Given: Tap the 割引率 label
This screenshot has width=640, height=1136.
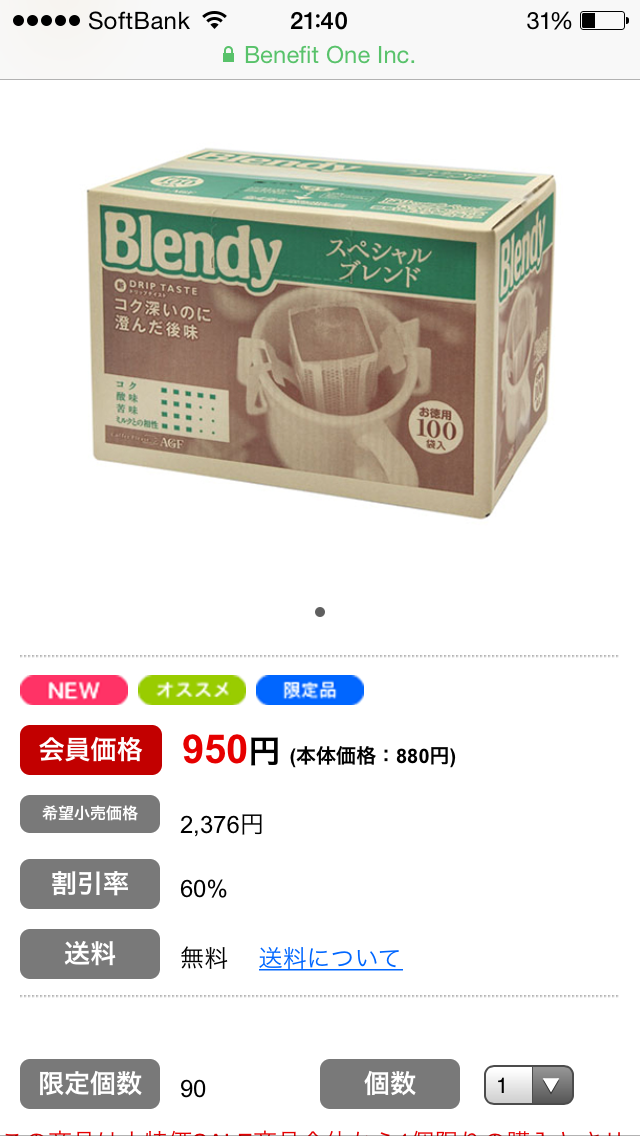Looking at the screenshot, I should (x=90, y=884).
